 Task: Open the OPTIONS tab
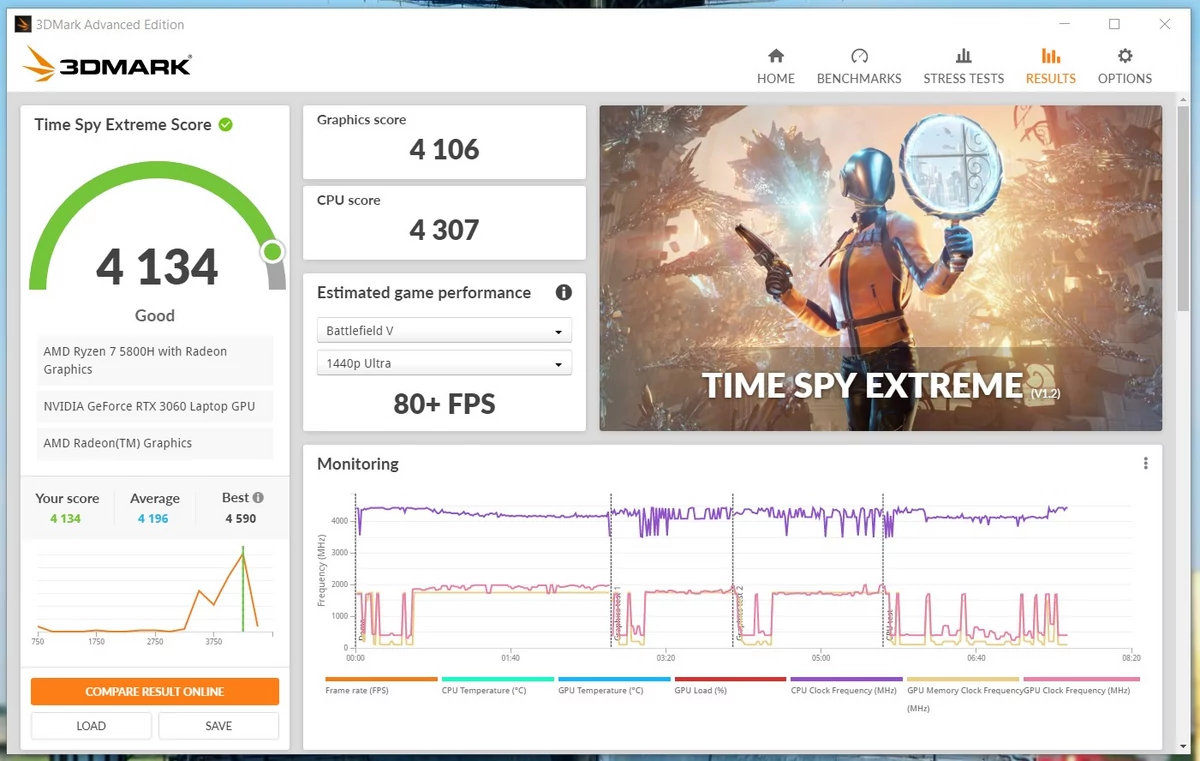(x=1125, y=67)
